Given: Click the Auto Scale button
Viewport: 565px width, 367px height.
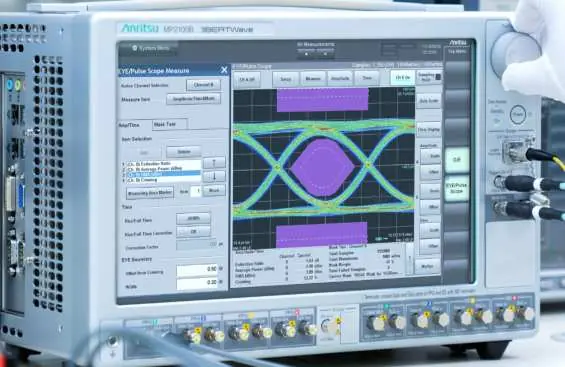Looking at the screenshot, I should pyautogui.click(x=429, y=101).
